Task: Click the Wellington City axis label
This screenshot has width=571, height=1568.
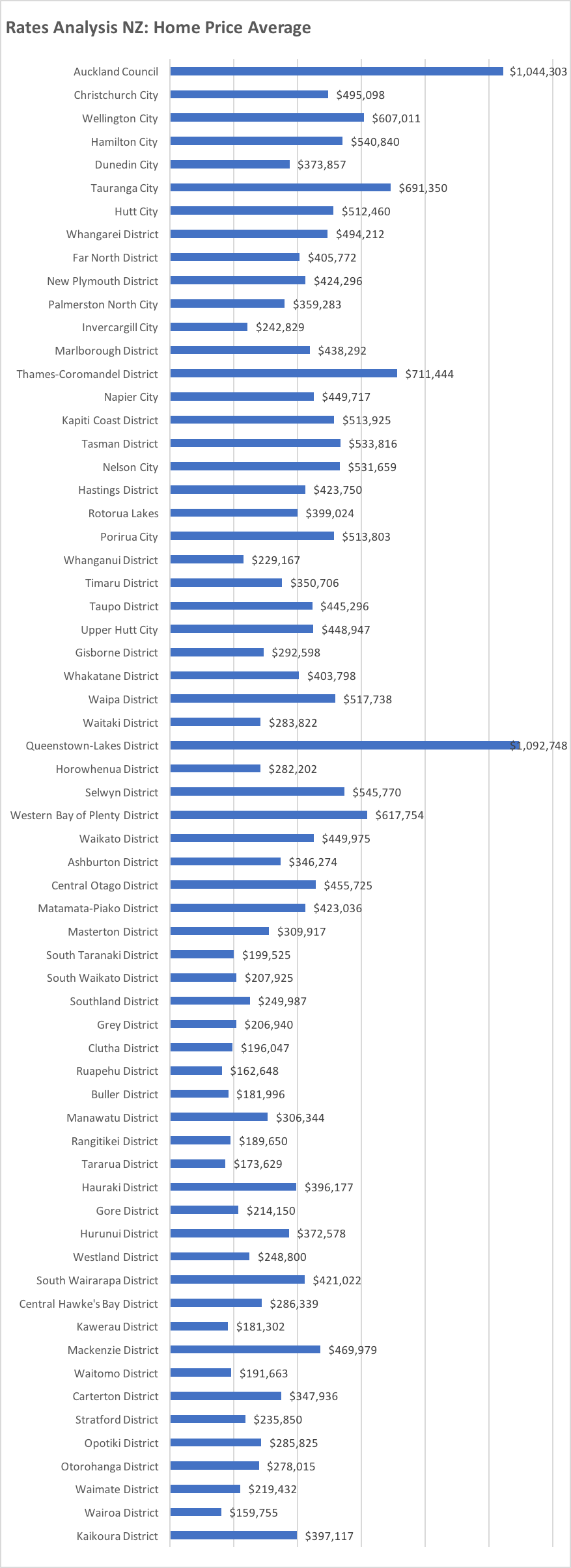Action: pyautogui.click(x=120, y=118)
